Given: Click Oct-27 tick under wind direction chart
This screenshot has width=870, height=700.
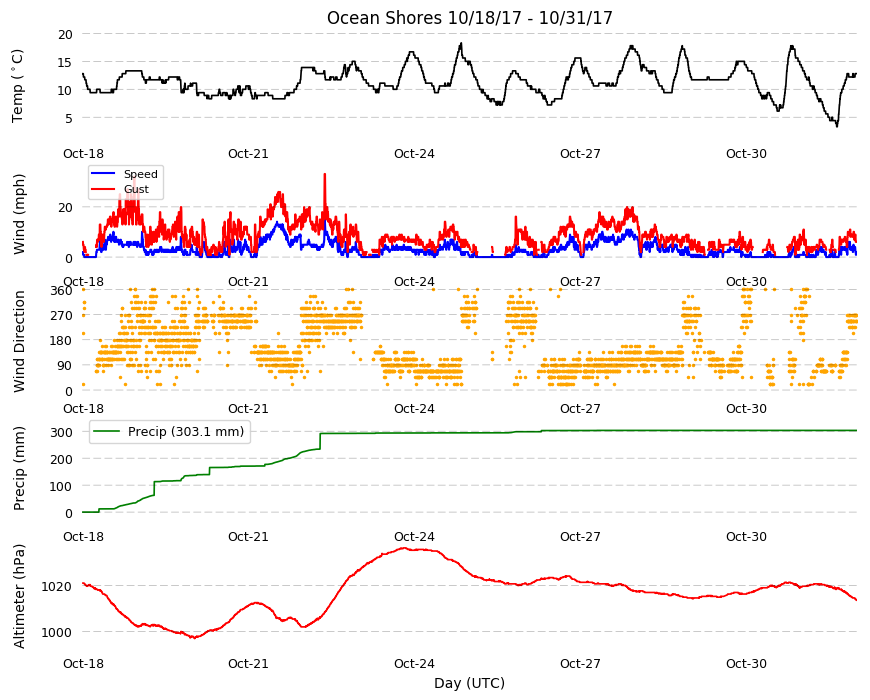Looking at the screenshot, I should point(580,409).
